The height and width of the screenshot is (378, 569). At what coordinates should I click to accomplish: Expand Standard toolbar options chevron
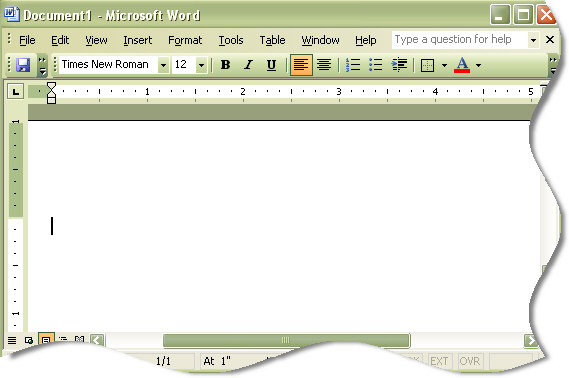[42, 65]
